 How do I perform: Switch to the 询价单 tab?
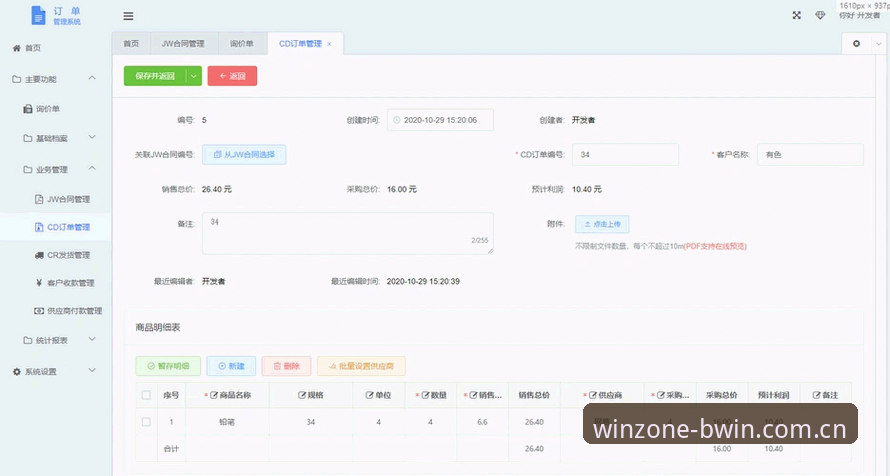tap(242, 44)
